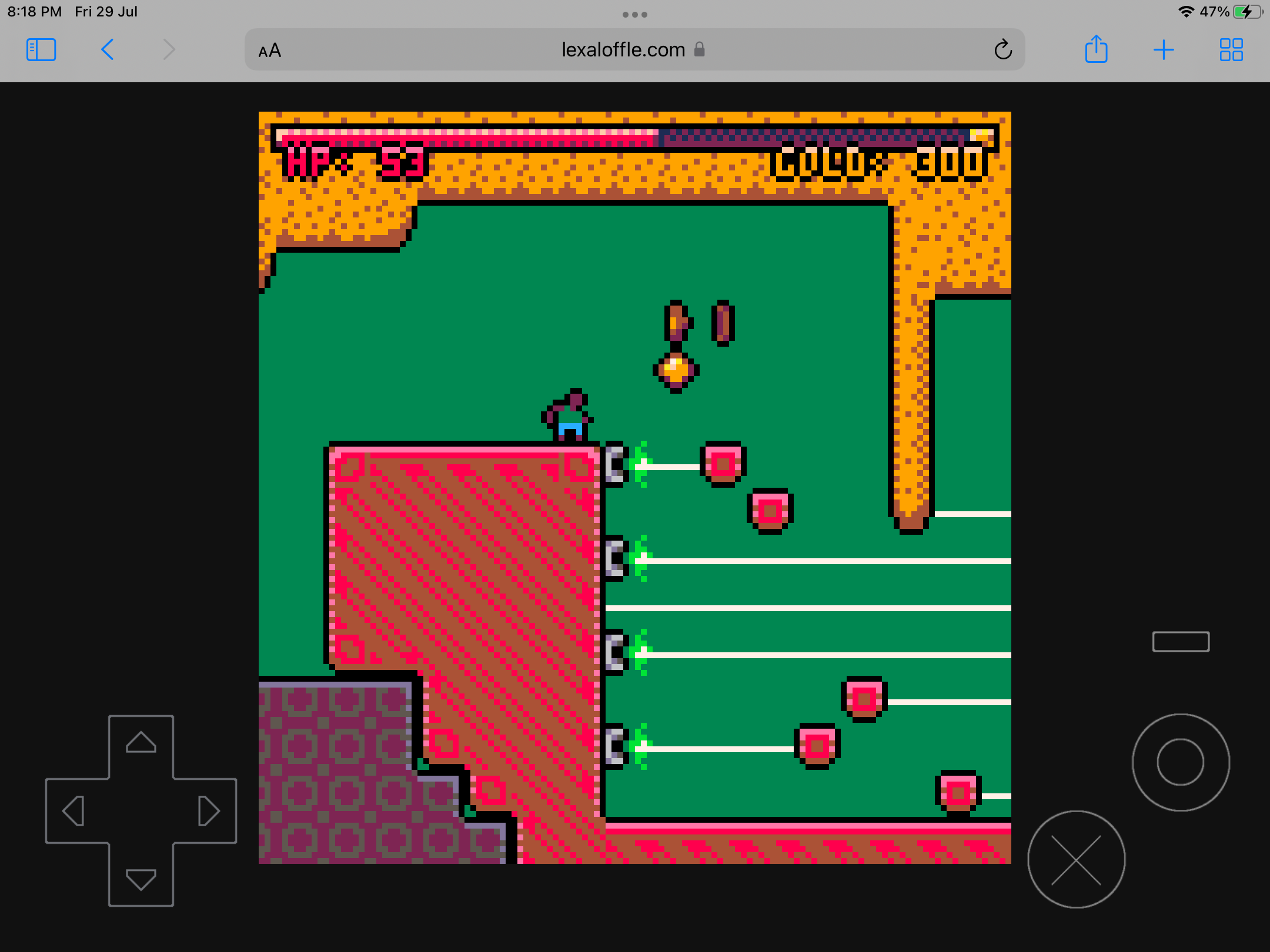1270x952 pixels.
Task: Tap the GOLD 300 counter
Action: [x=878, y=163]
